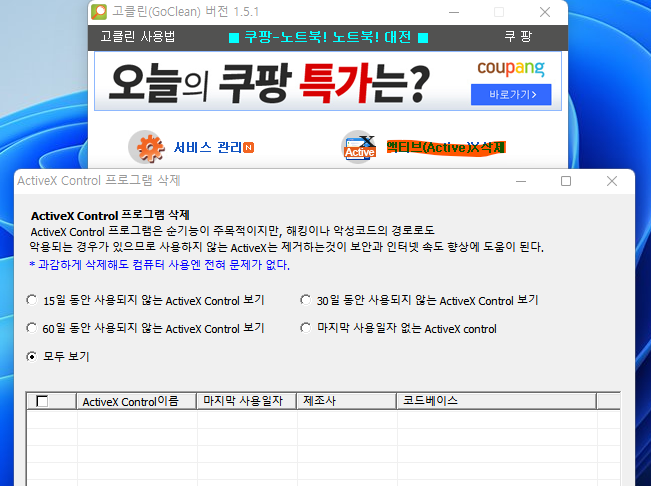Minimize the ActiveX Control 프로그램 삭제 window
Image resolution: width=651 pixels, height=486 pixels.
pos(521,181)
